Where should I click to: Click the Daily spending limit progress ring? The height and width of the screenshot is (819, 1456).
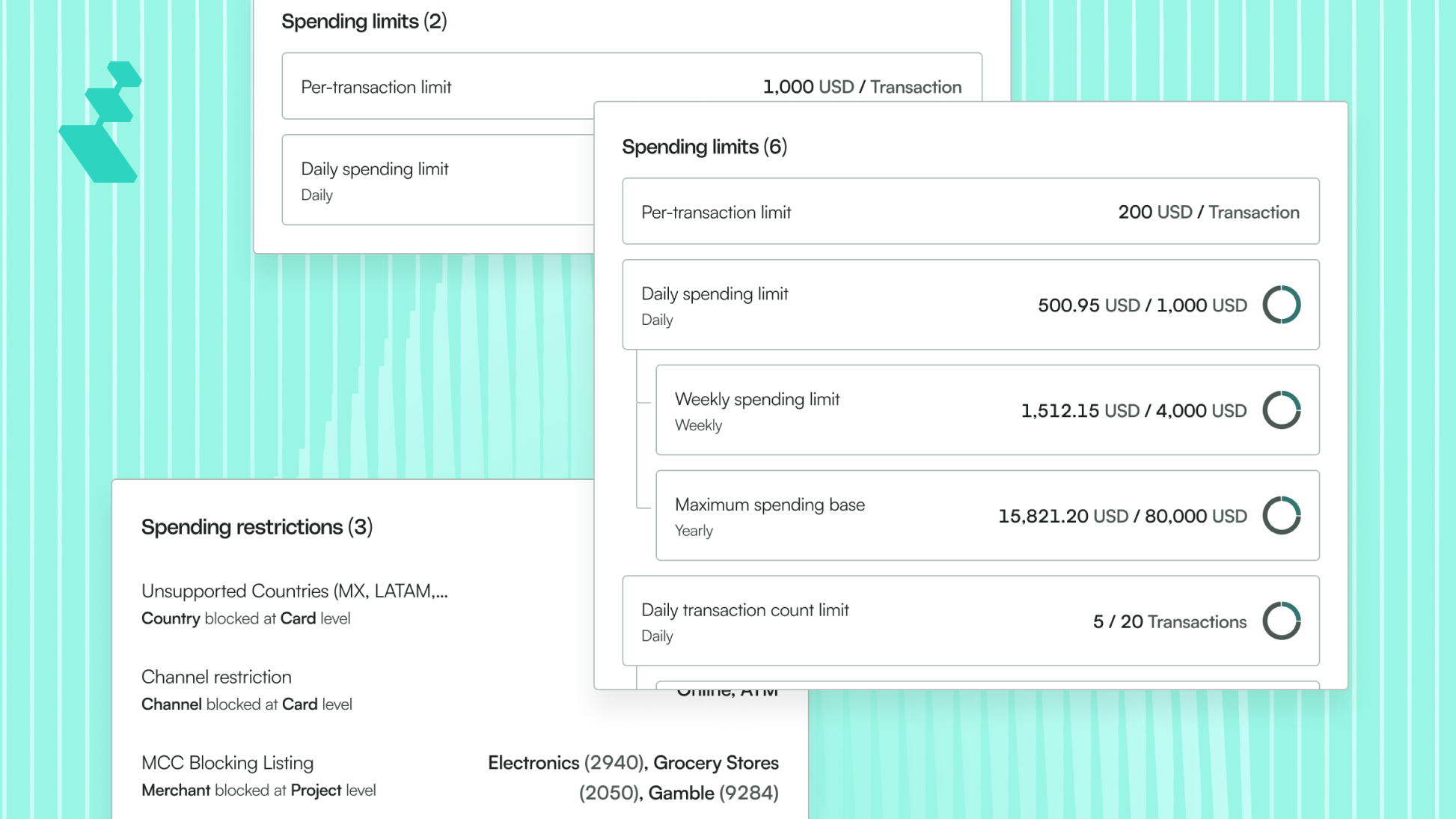(1282, 305)
